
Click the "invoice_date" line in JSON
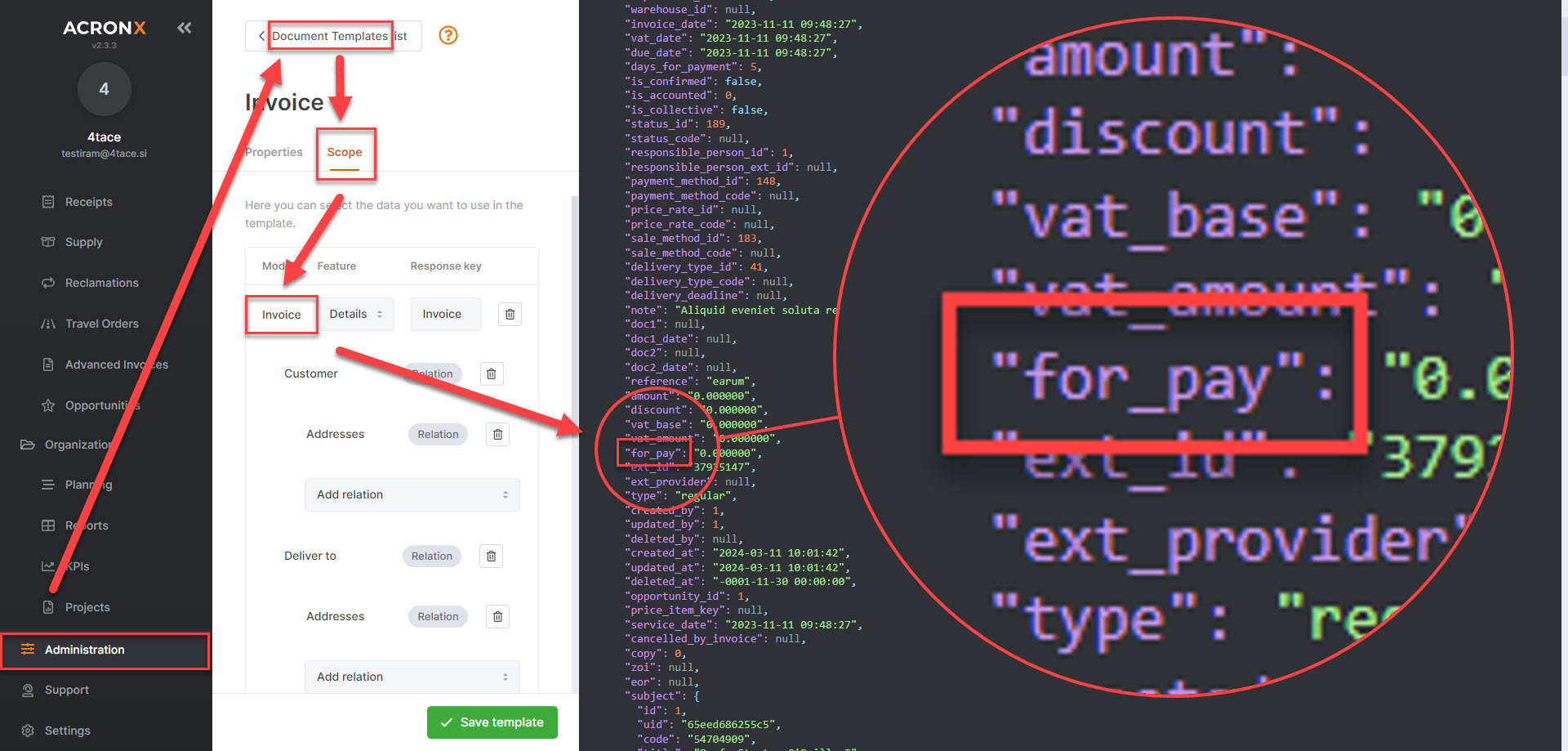pyautogui.click(x=744, y=24)
